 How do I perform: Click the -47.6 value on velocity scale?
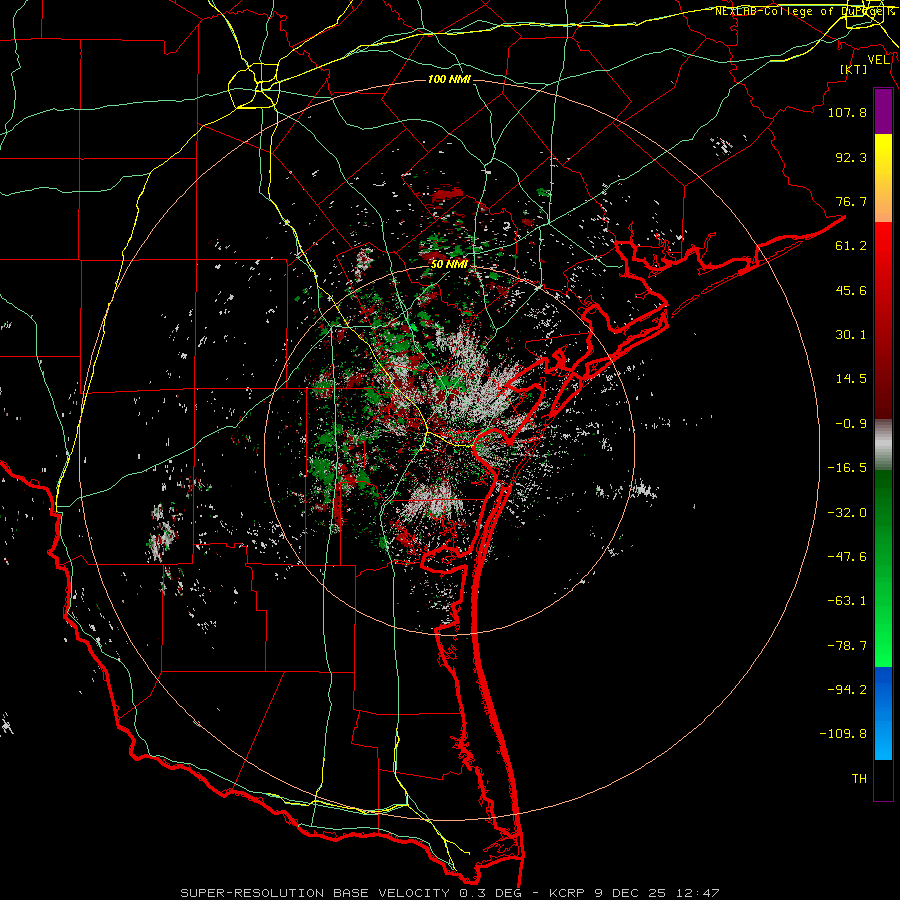coord(847,557)
